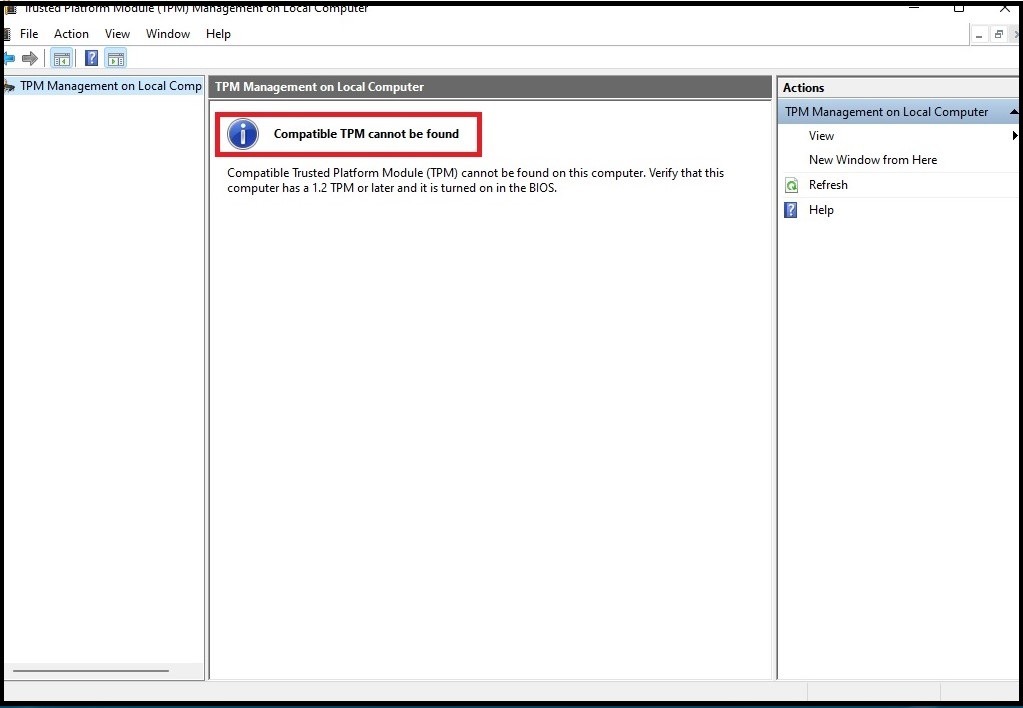Click the back navigation arrow icon
The height and width of the screenshot is (708, 1023).
pyautogui.click(x=8, y=57)
